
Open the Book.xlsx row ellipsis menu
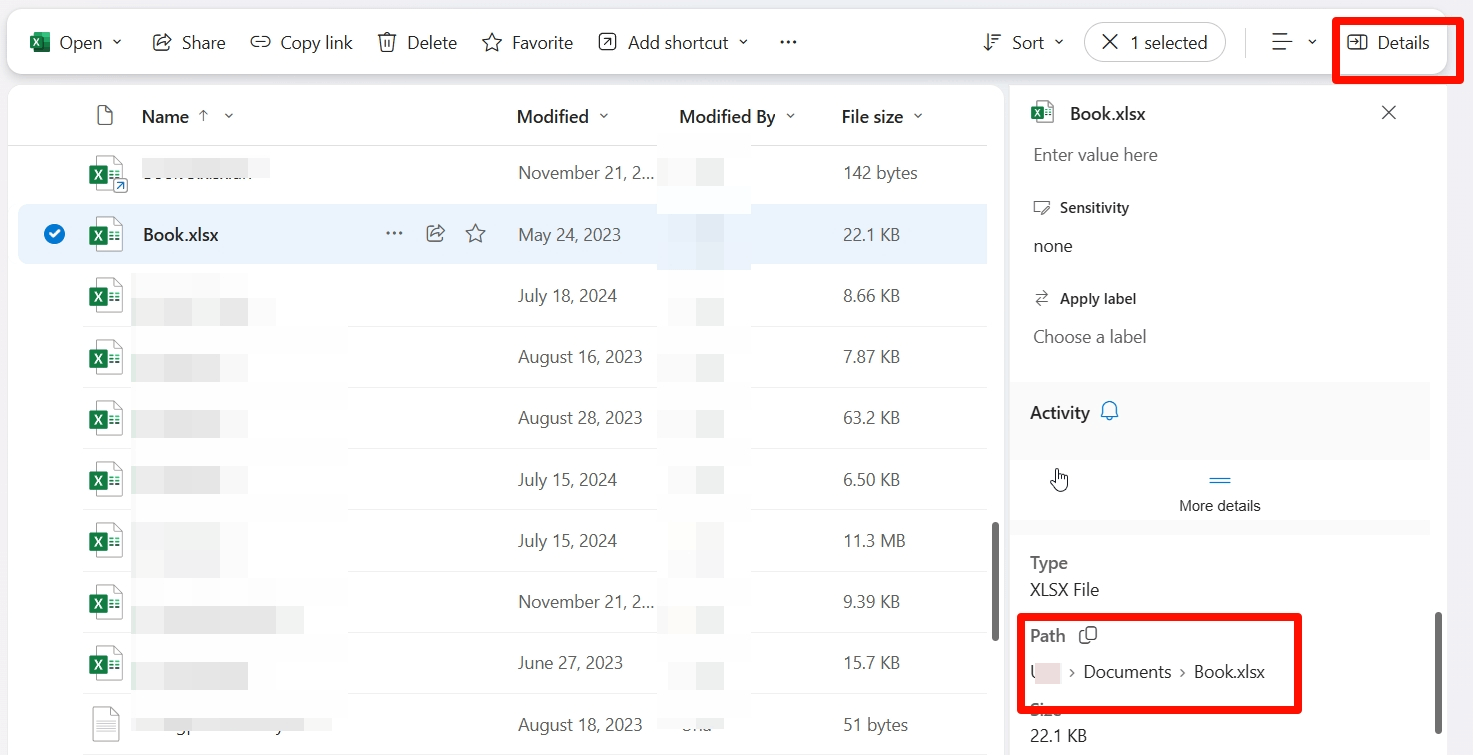pos(394,234)
